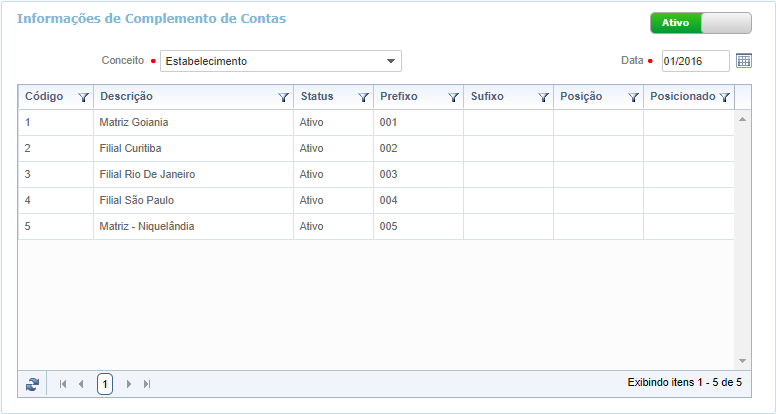Click the Data input field
This screenshot has width=776, height=414.
coord(694,61)
